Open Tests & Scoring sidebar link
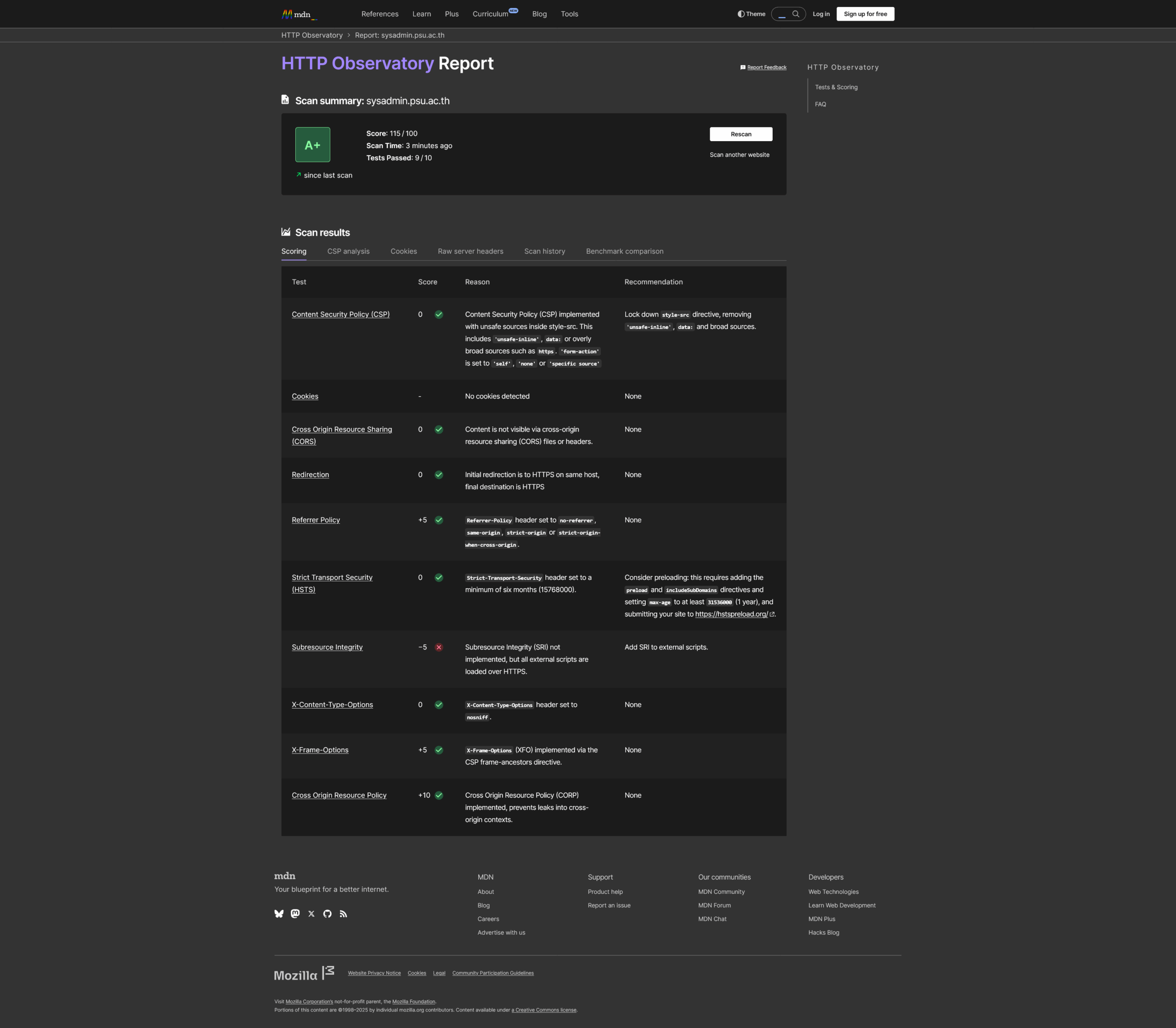This screenshot has height=1028, width=1176. click(836, 87)
